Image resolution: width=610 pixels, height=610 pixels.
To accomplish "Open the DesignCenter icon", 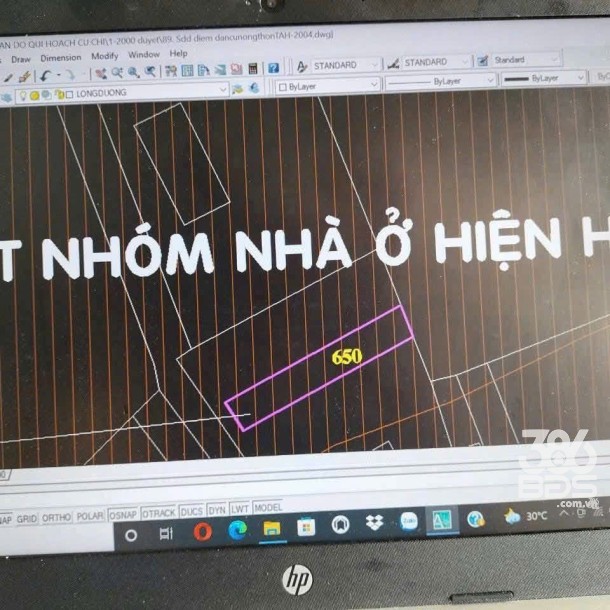I will (188, 70).
